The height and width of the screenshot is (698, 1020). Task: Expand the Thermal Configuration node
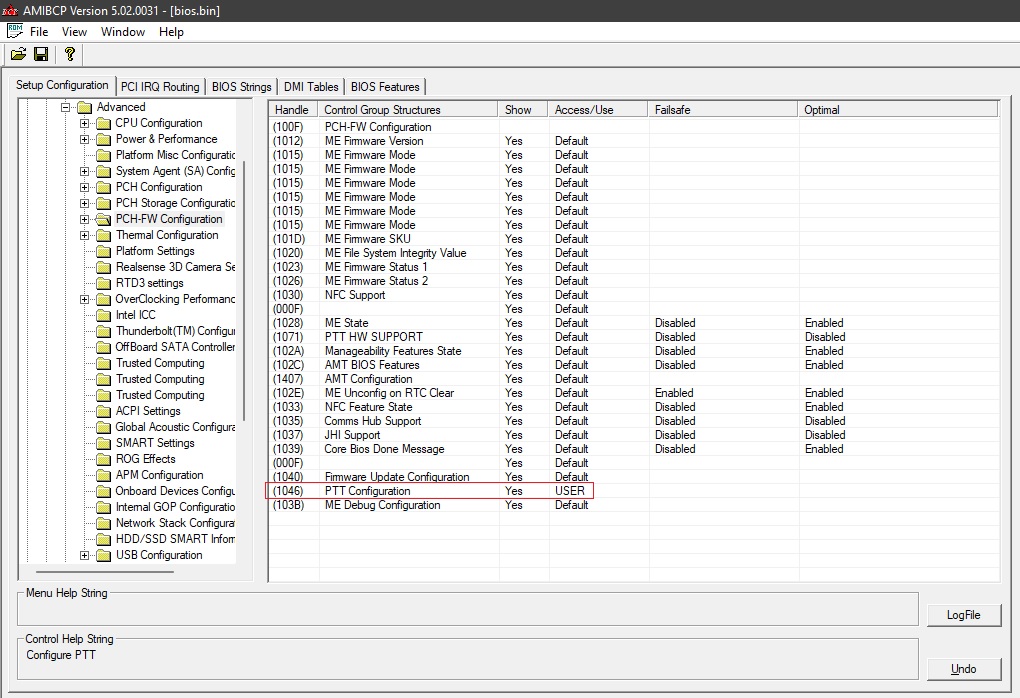[x=84, y=235]
